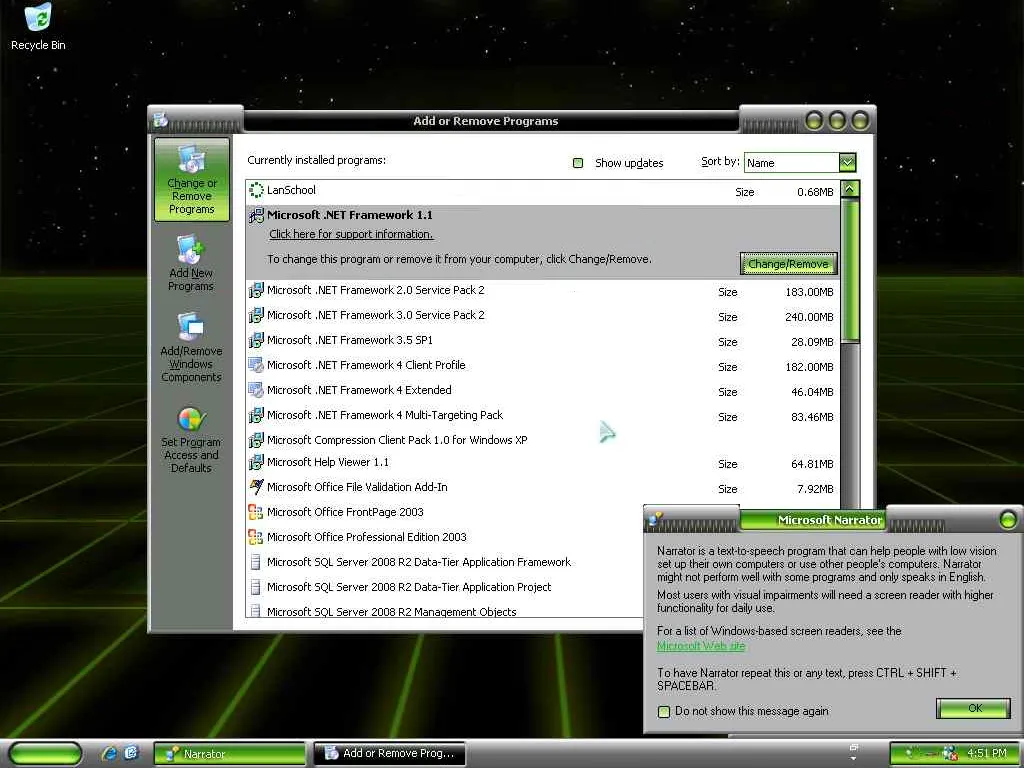The image size is (1024, 768).
Task: Click the scroll up arrow of program list
Action: tap(850, 189)
